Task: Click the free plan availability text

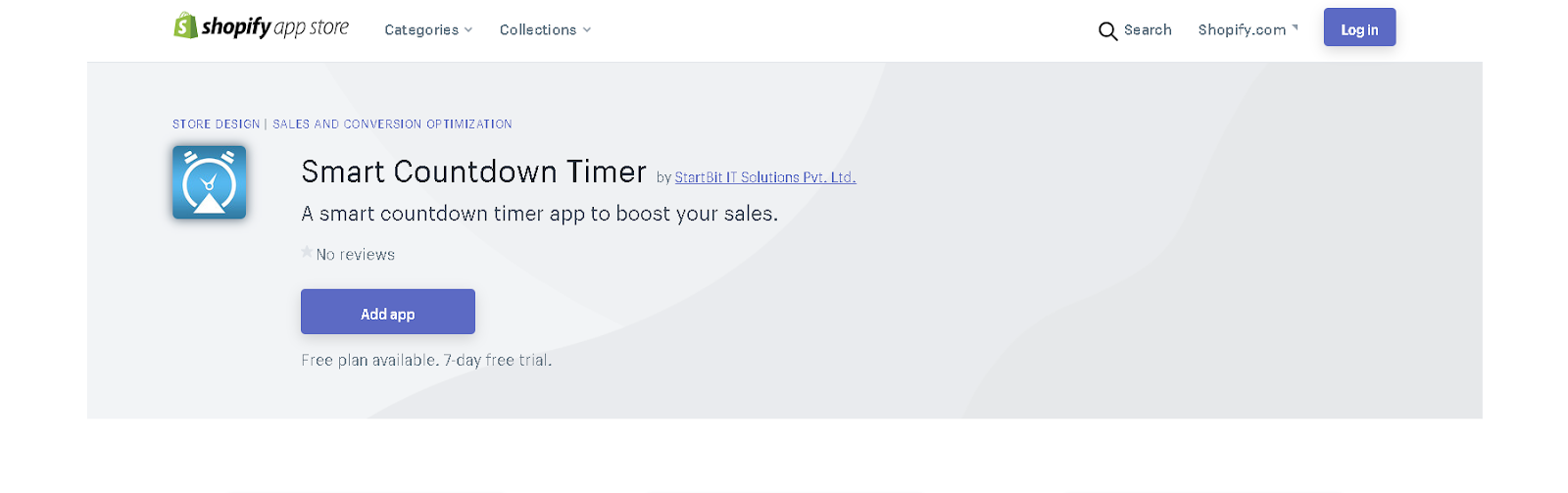Action: click(426, 361)
